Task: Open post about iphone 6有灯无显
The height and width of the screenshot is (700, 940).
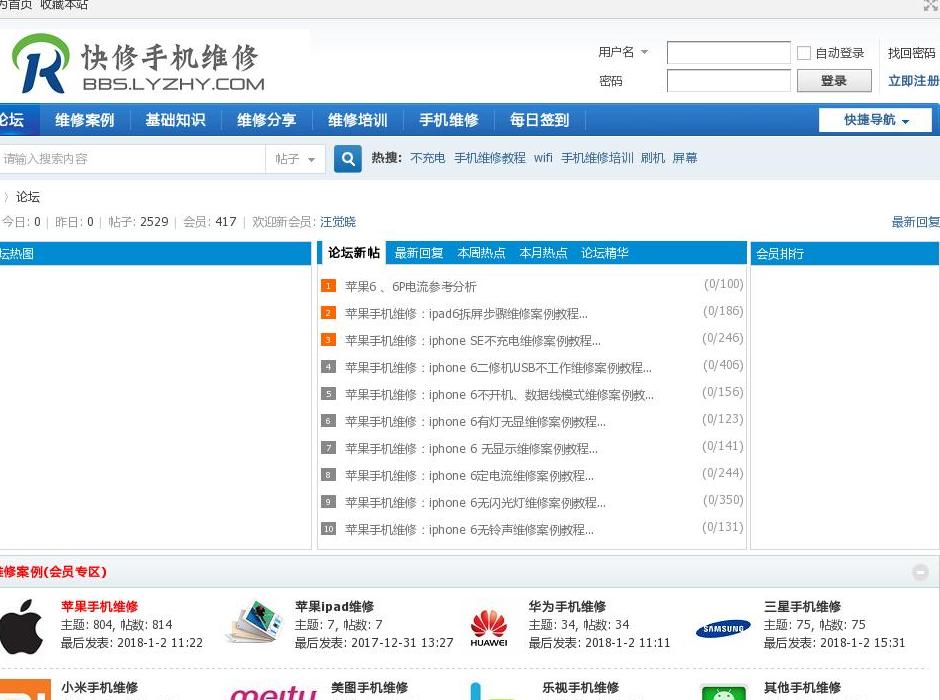Action: (475, 421)
